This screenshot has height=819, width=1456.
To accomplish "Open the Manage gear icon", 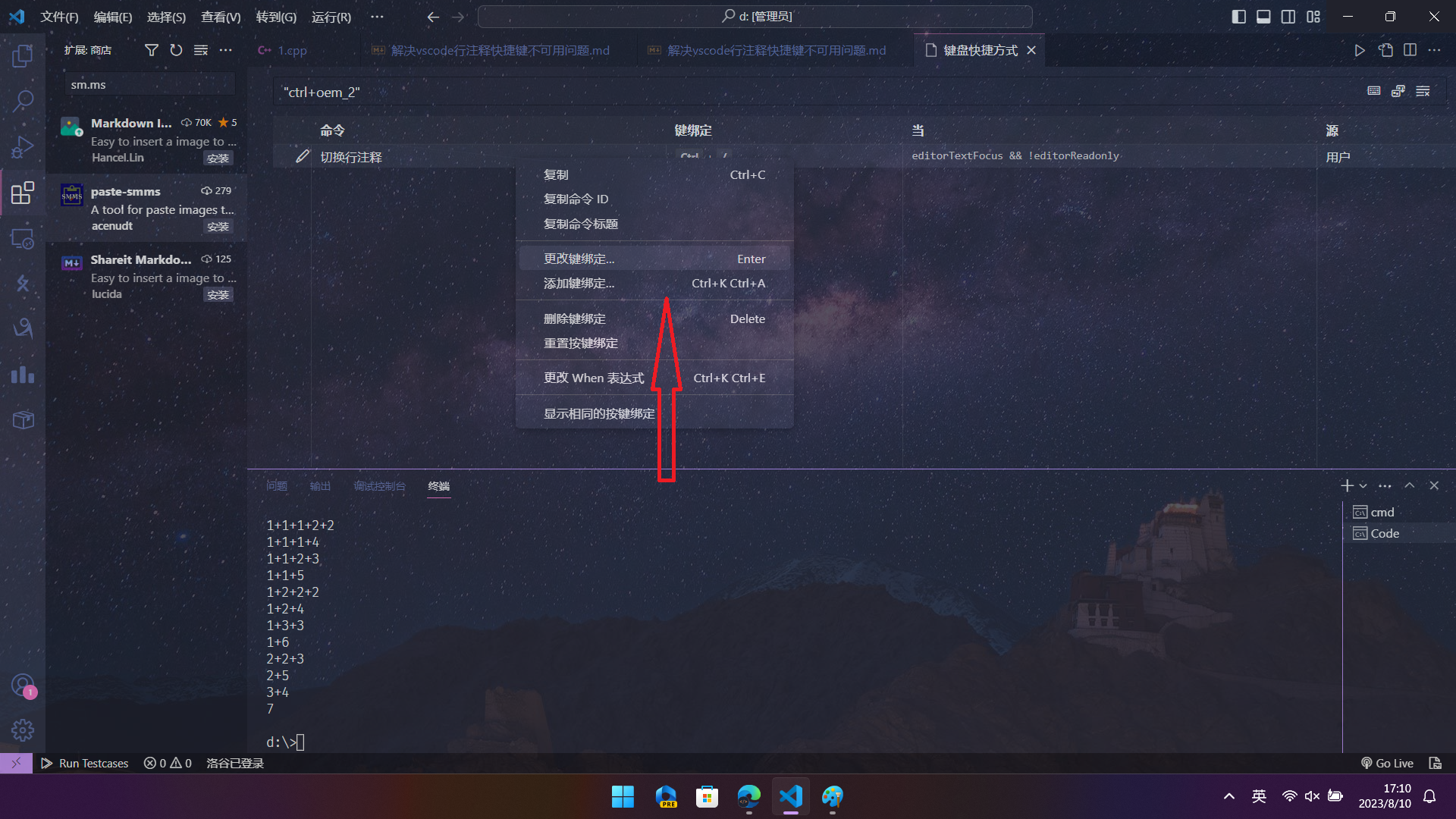I will pos(23,730).
